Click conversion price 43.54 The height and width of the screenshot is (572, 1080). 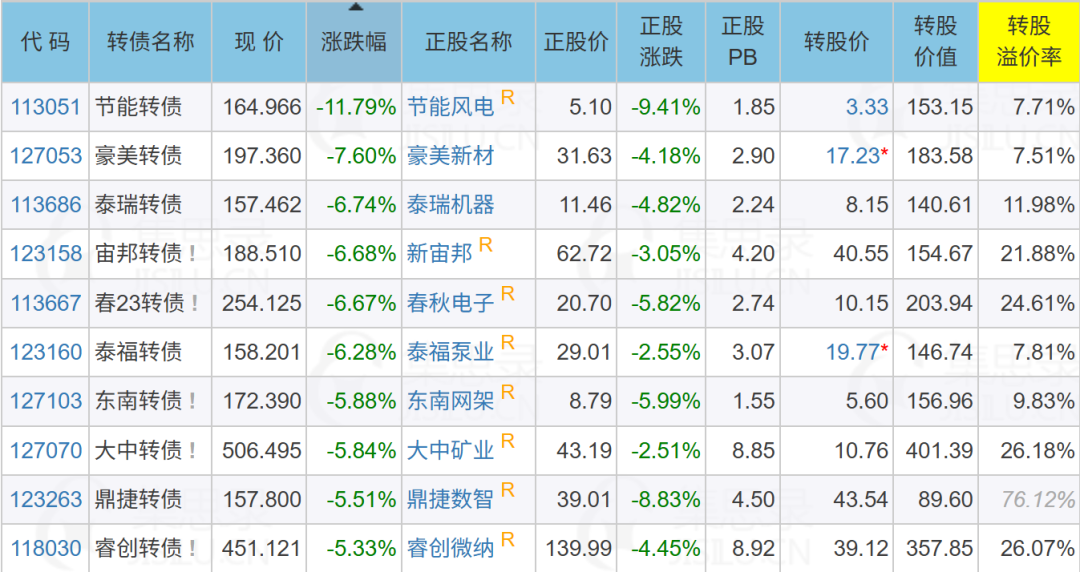click(860, 499)
